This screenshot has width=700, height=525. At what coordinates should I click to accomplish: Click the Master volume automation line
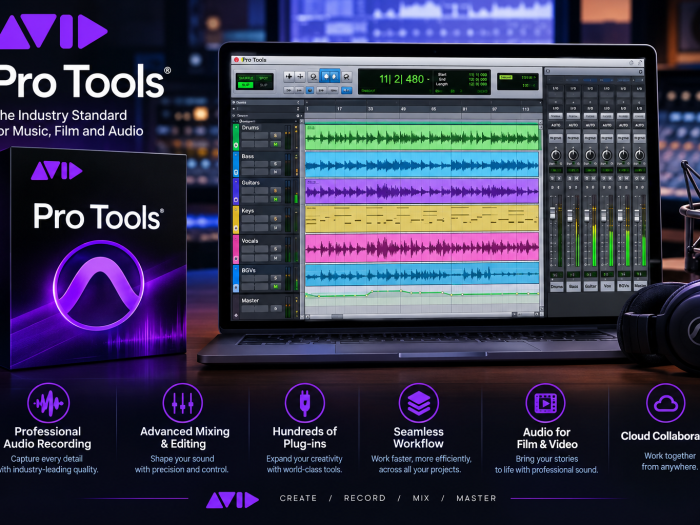click(x=422, y=293)
